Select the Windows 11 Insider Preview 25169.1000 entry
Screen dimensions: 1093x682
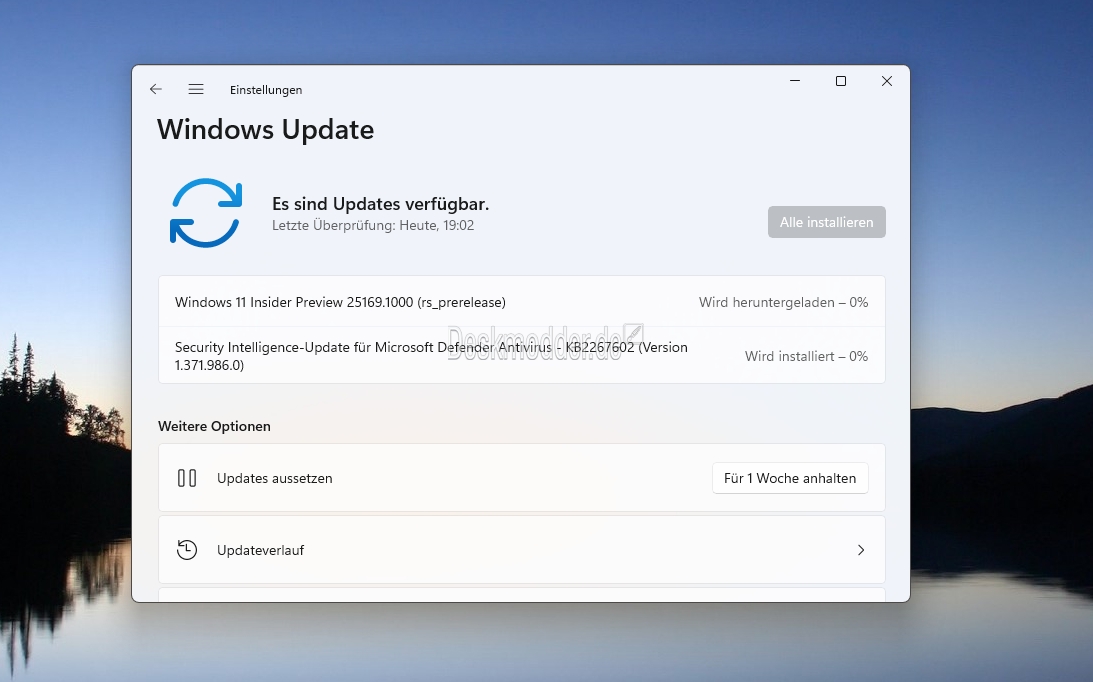click(521, 302)
